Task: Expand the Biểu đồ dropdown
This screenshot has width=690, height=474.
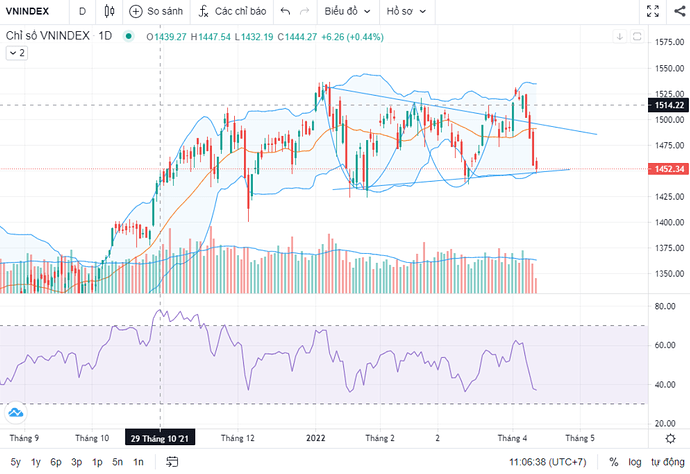Action: (x=352, y=12)
